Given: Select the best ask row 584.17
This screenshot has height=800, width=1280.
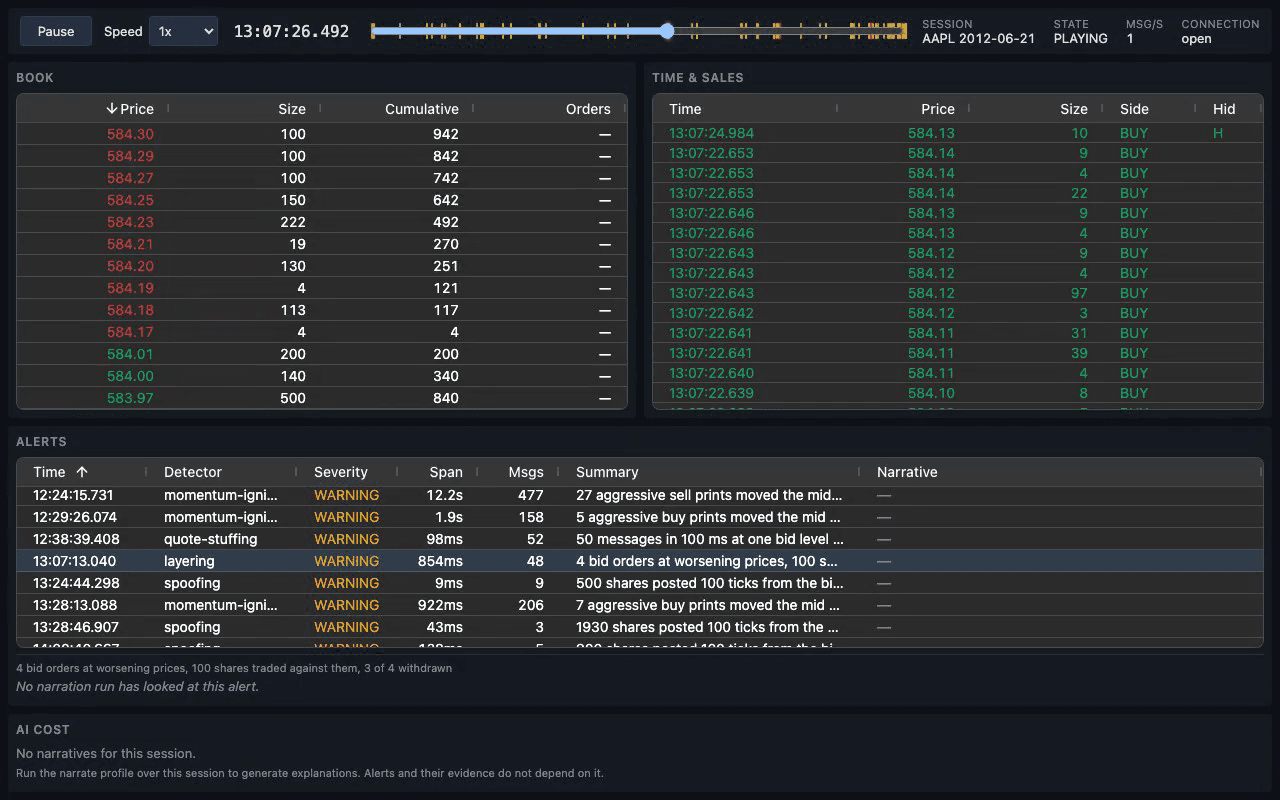Looking at the screenshot, I should tap(322, 332).
